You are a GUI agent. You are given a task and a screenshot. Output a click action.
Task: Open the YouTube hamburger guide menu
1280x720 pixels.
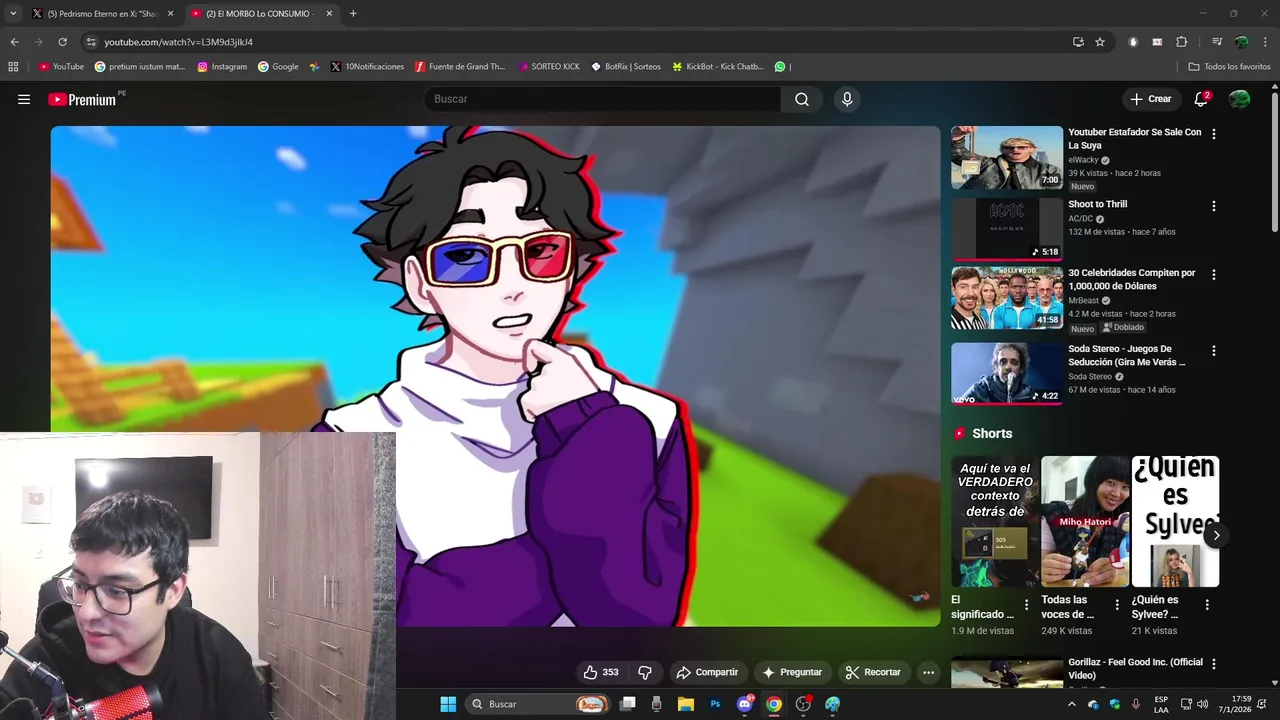click(24, 99)
